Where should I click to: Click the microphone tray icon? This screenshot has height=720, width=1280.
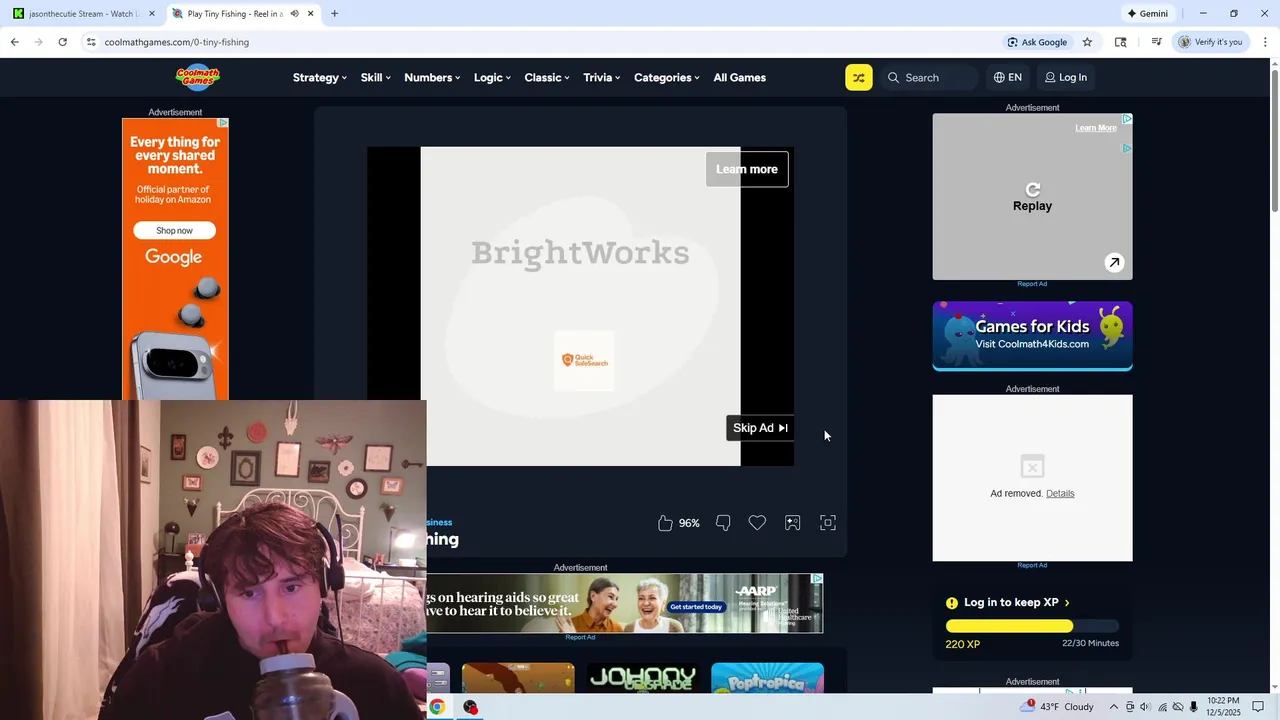point(1193,707)
